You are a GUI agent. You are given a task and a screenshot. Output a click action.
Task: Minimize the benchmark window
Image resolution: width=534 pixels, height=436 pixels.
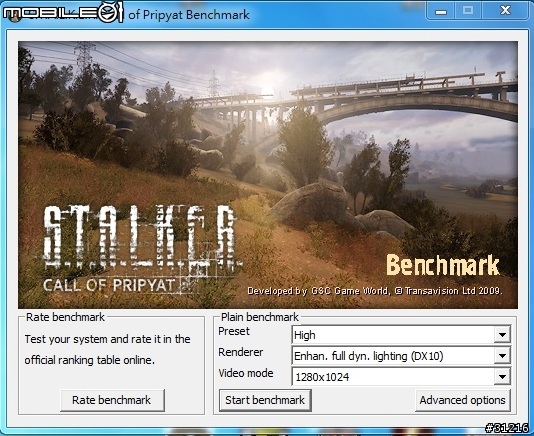[441, 11]
